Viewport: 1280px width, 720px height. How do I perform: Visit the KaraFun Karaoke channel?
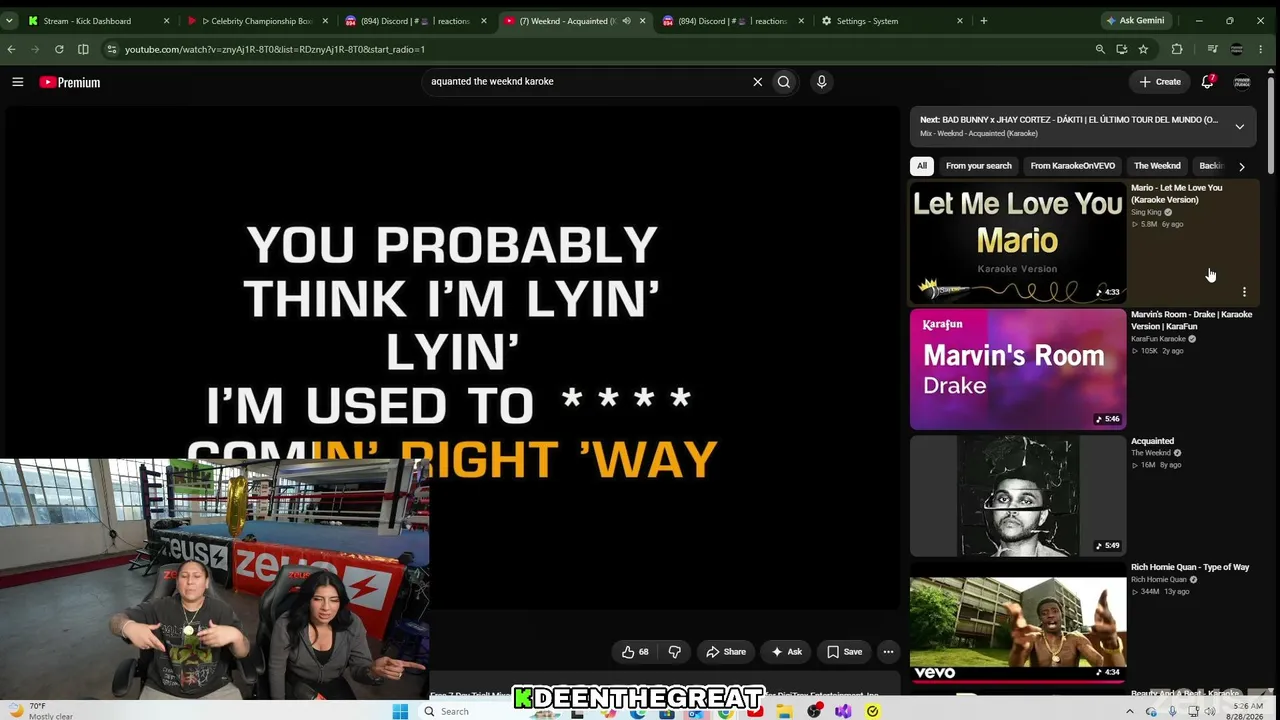point(1158,339)
